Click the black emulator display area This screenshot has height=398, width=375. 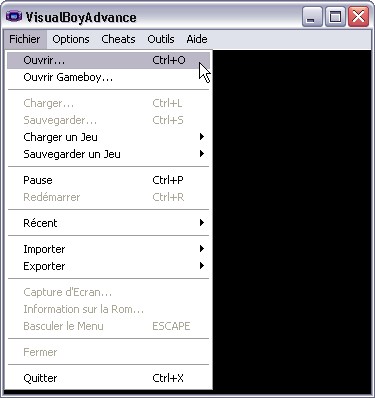coord(292,220)
